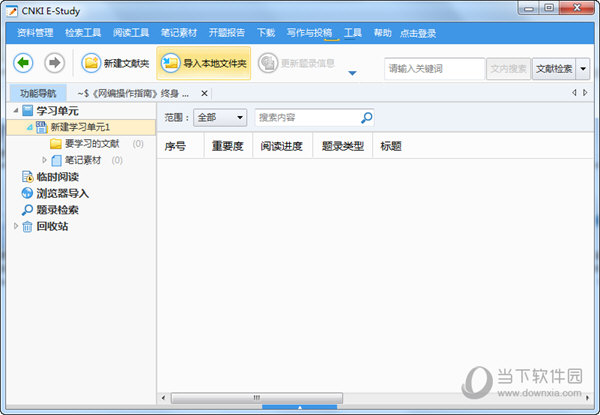Open 临时阅读 in the sidebar
The width and height of the screenshot is (600, 415).
coord(57,177)
